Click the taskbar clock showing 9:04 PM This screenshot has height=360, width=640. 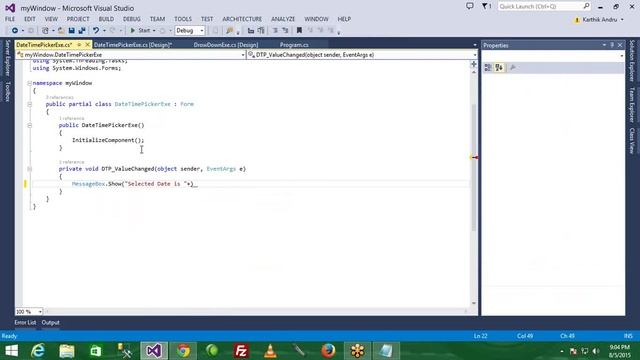click(620, 351)
